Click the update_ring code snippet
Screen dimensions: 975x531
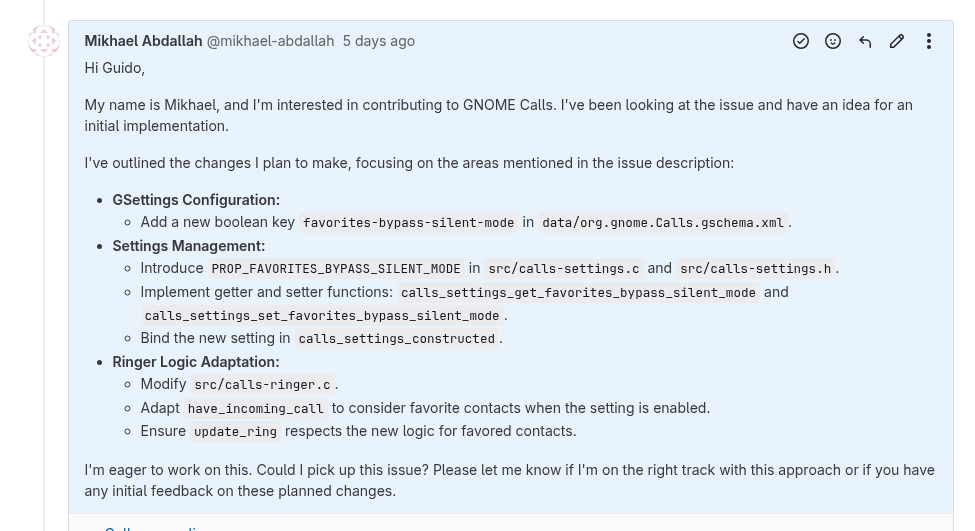[235, 432]
